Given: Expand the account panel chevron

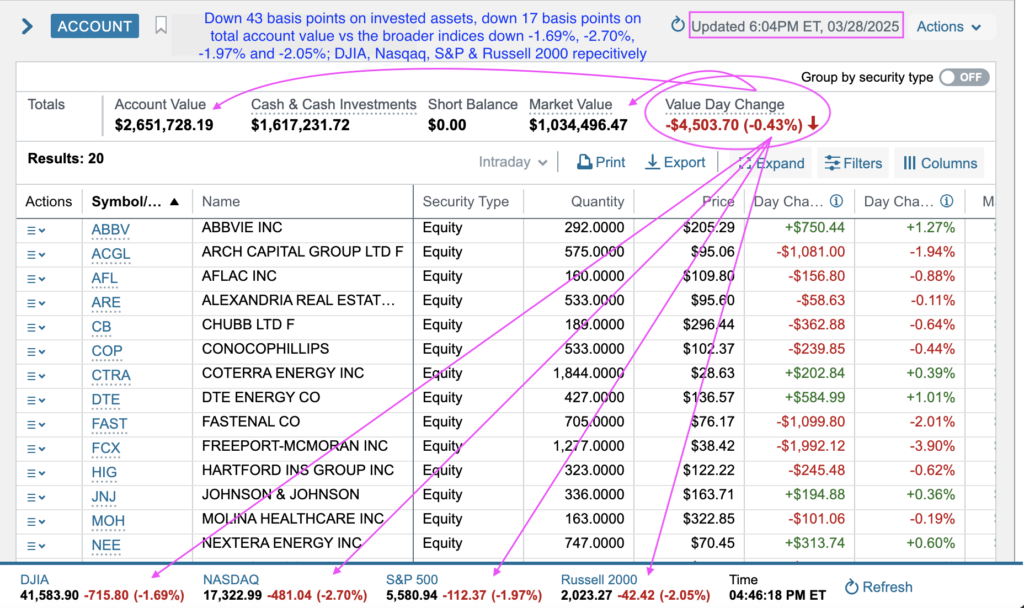Looking at the screenshot, I should click(27, 26).
